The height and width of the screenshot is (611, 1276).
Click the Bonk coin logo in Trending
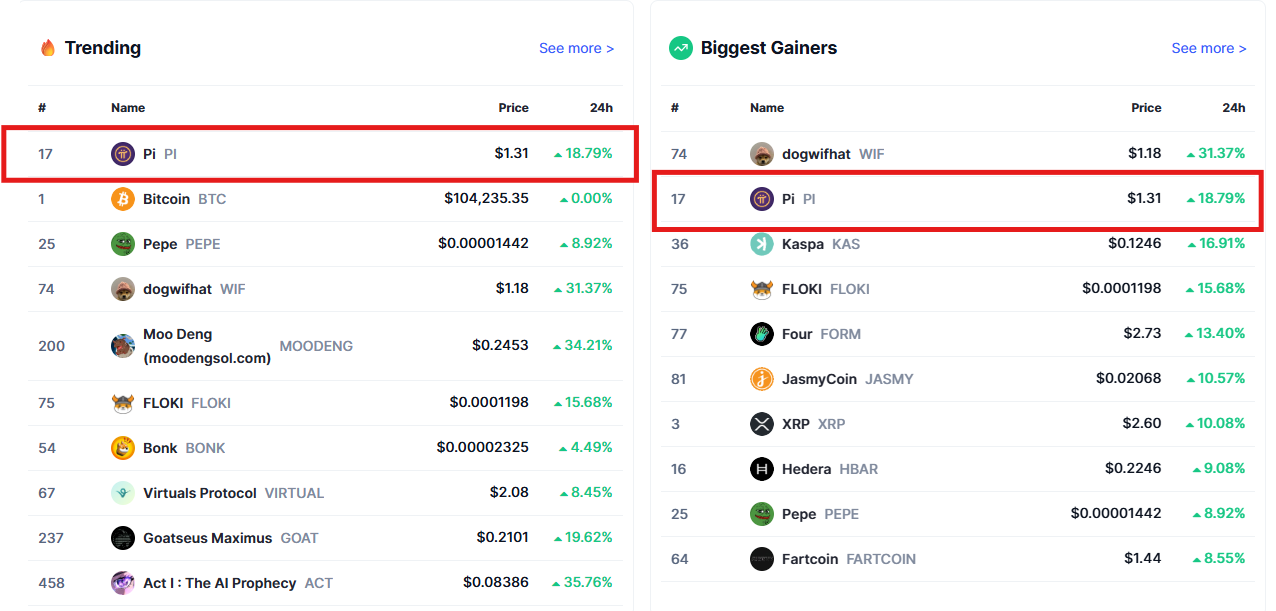[x=122, y=448]
